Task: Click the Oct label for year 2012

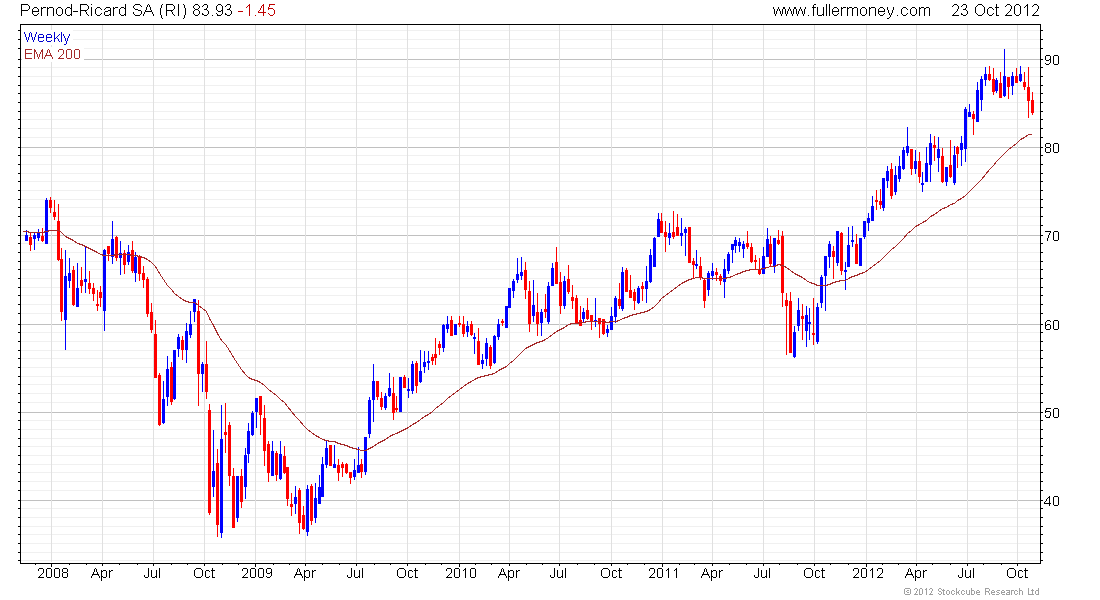Action: [1017, 573]
